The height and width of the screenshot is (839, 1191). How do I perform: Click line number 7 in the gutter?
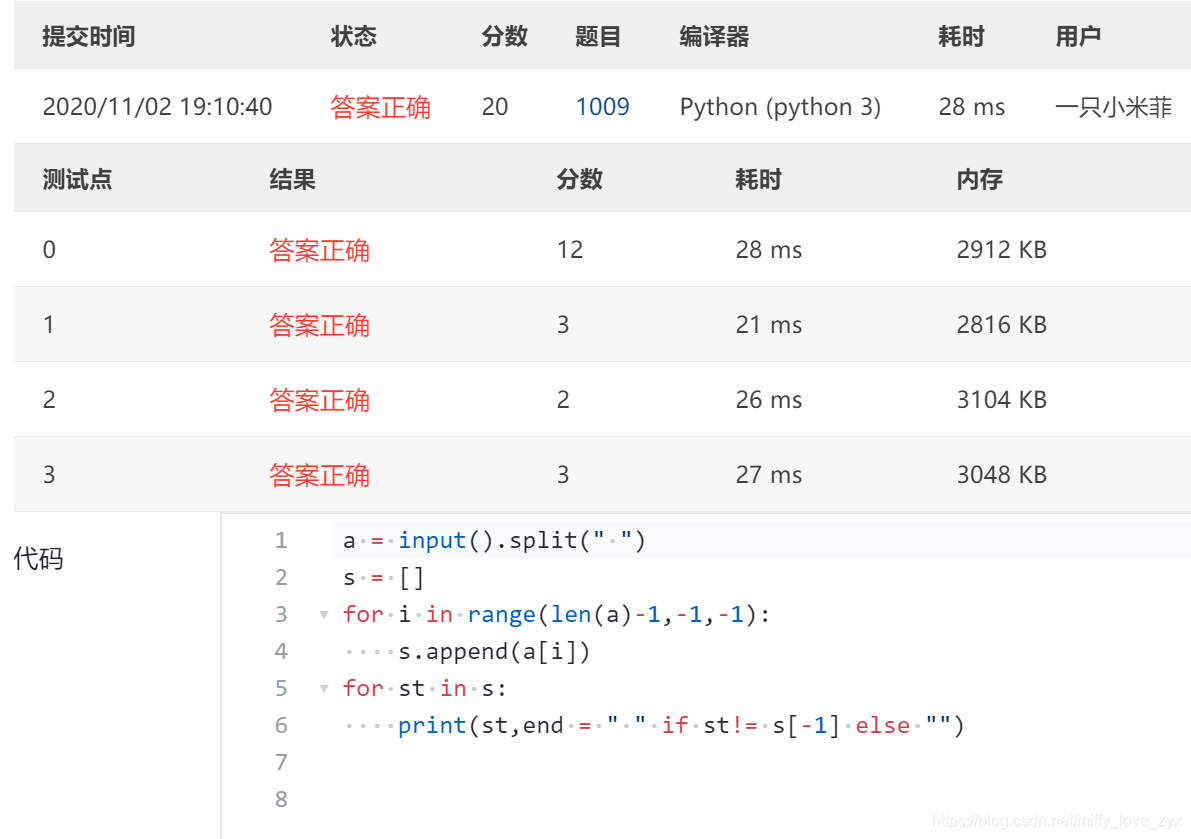(281, 762)
